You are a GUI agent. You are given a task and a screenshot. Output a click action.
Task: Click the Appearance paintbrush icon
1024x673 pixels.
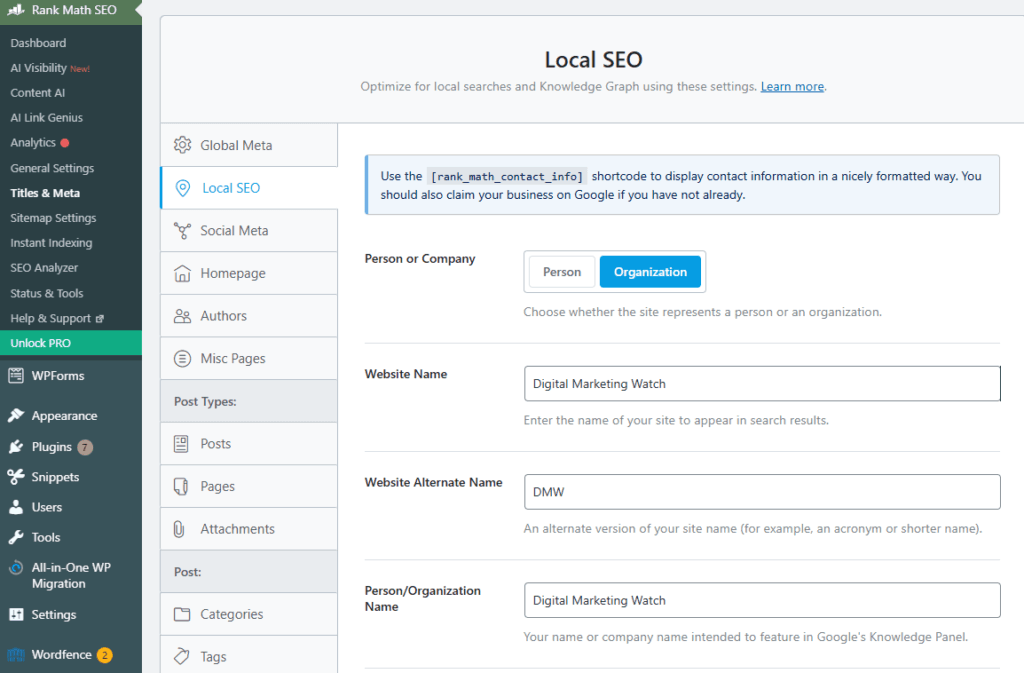(x=16, y=415)
